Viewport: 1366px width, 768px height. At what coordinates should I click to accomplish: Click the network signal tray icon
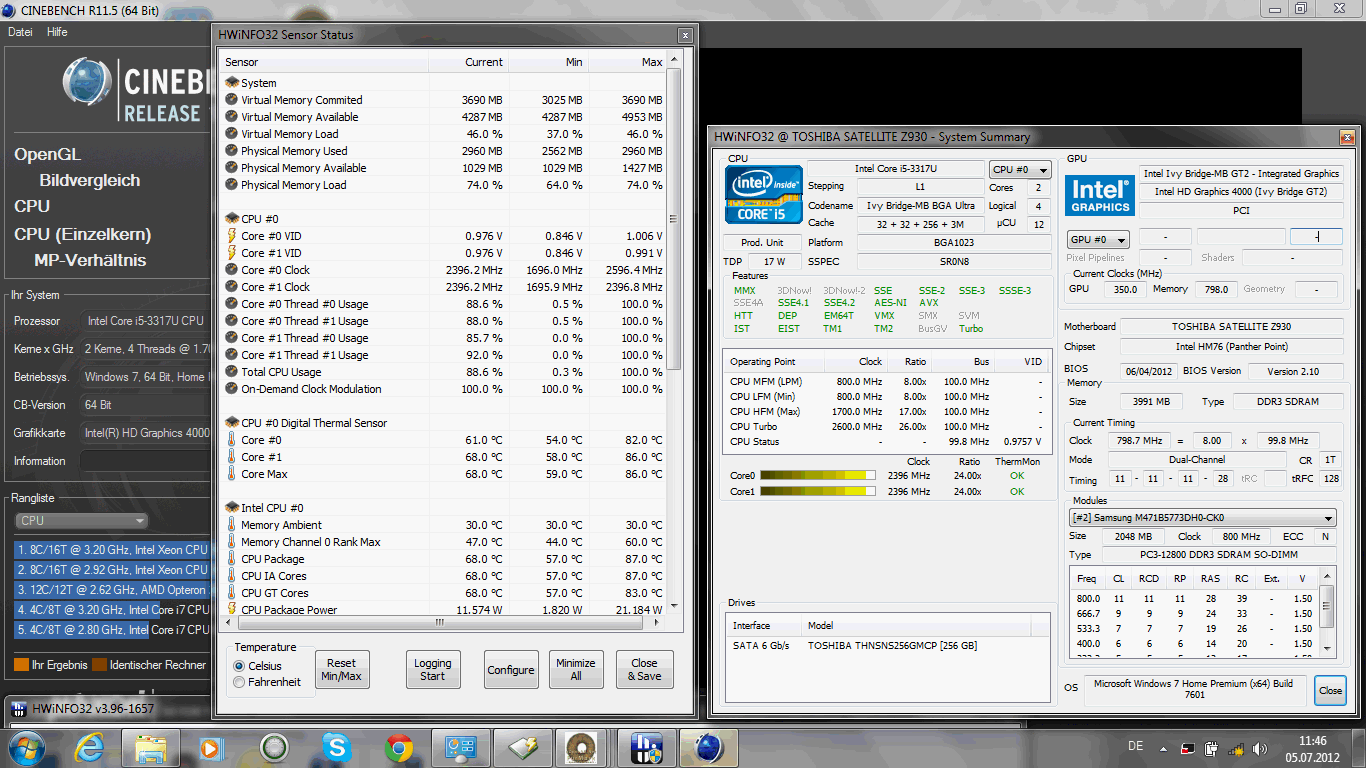click(x=1234, y=747)
